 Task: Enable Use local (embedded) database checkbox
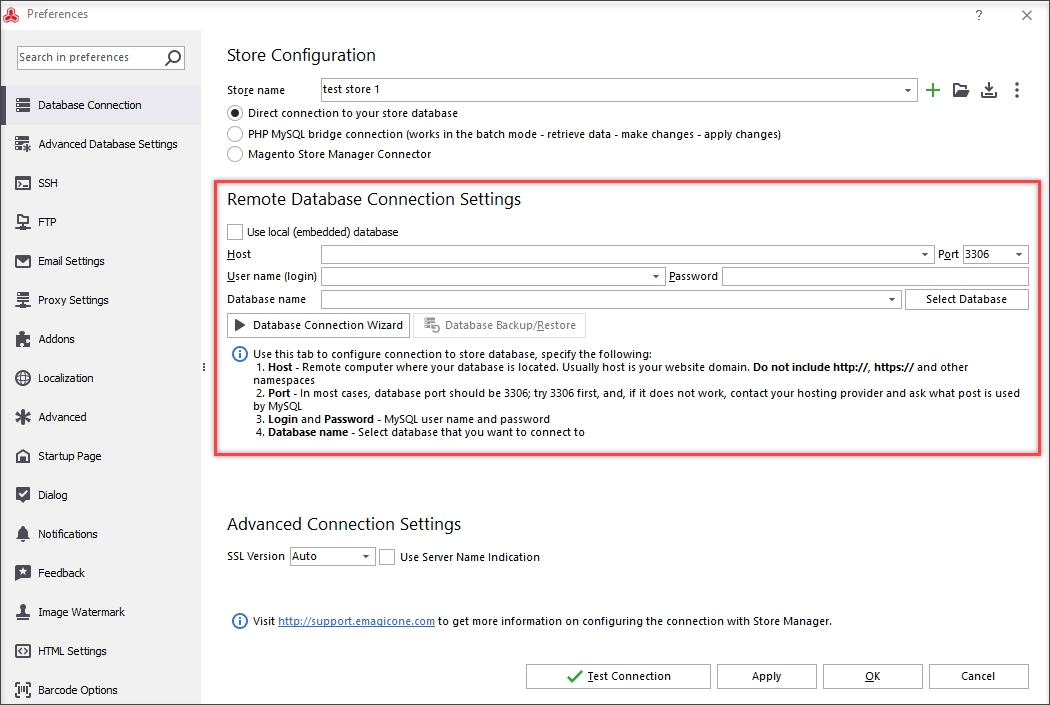tap(235, 232)
